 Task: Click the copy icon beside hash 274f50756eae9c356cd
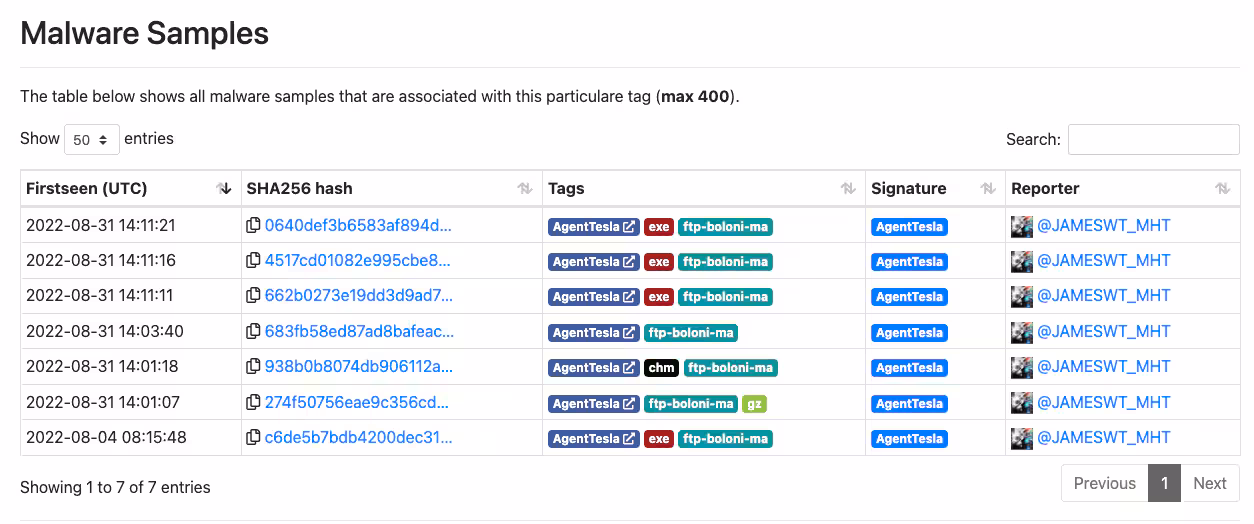(x=253, y=403)
